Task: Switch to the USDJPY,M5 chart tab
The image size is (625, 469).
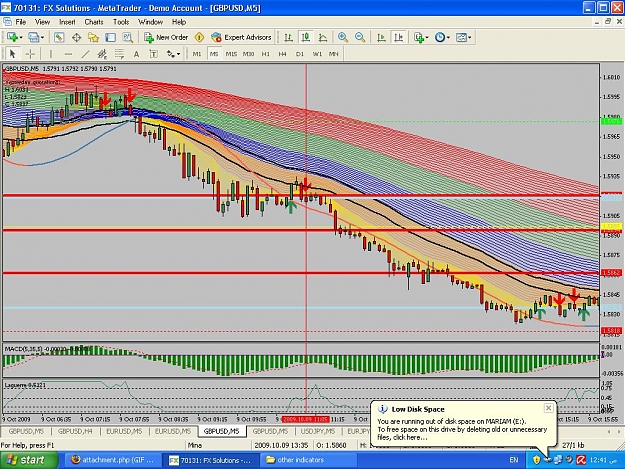Action: coord(318,431)
